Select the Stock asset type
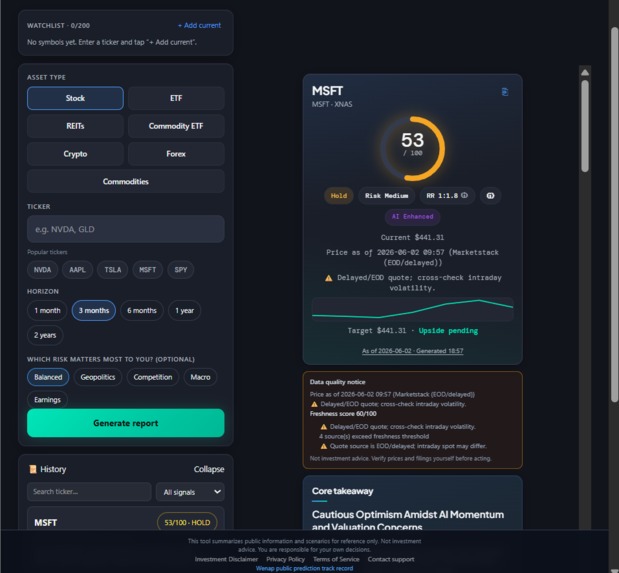The width and height of the screenshot is (619, 573). (75, 98)
